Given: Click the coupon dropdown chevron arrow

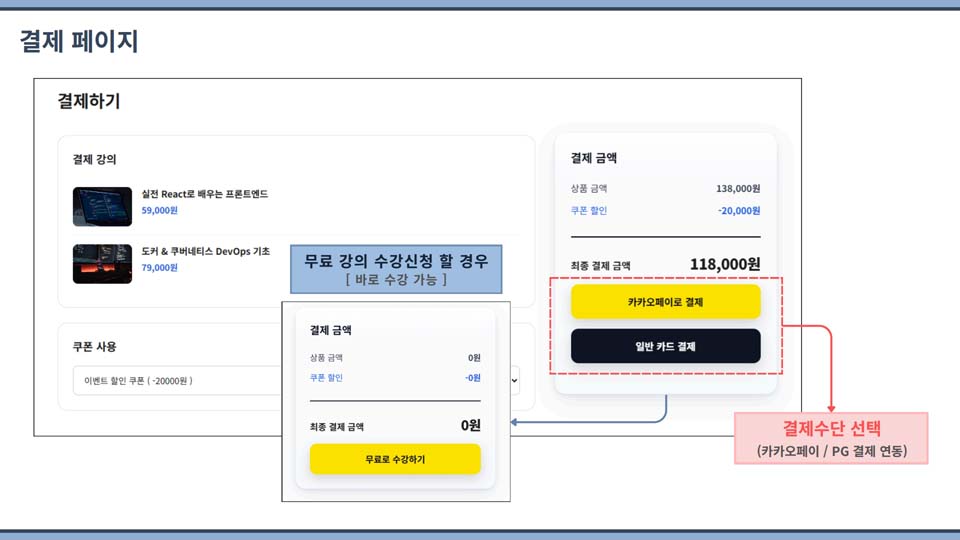Looking at the screenshot, I should [515, 380].
